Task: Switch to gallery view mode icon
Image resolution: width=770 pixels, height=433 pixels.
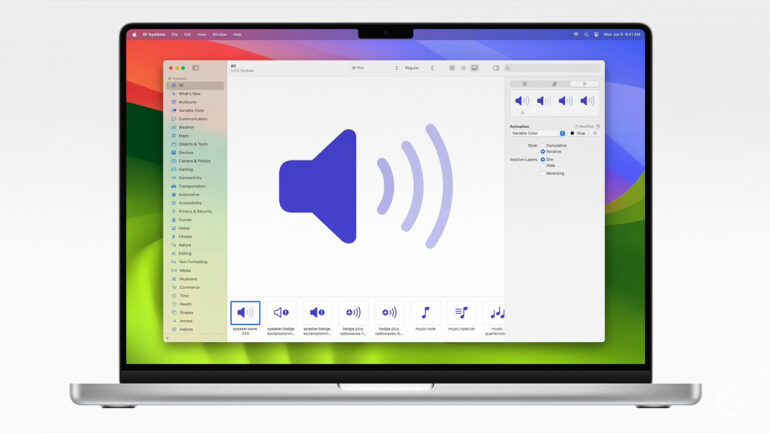Action: click(x=474, y=68)
